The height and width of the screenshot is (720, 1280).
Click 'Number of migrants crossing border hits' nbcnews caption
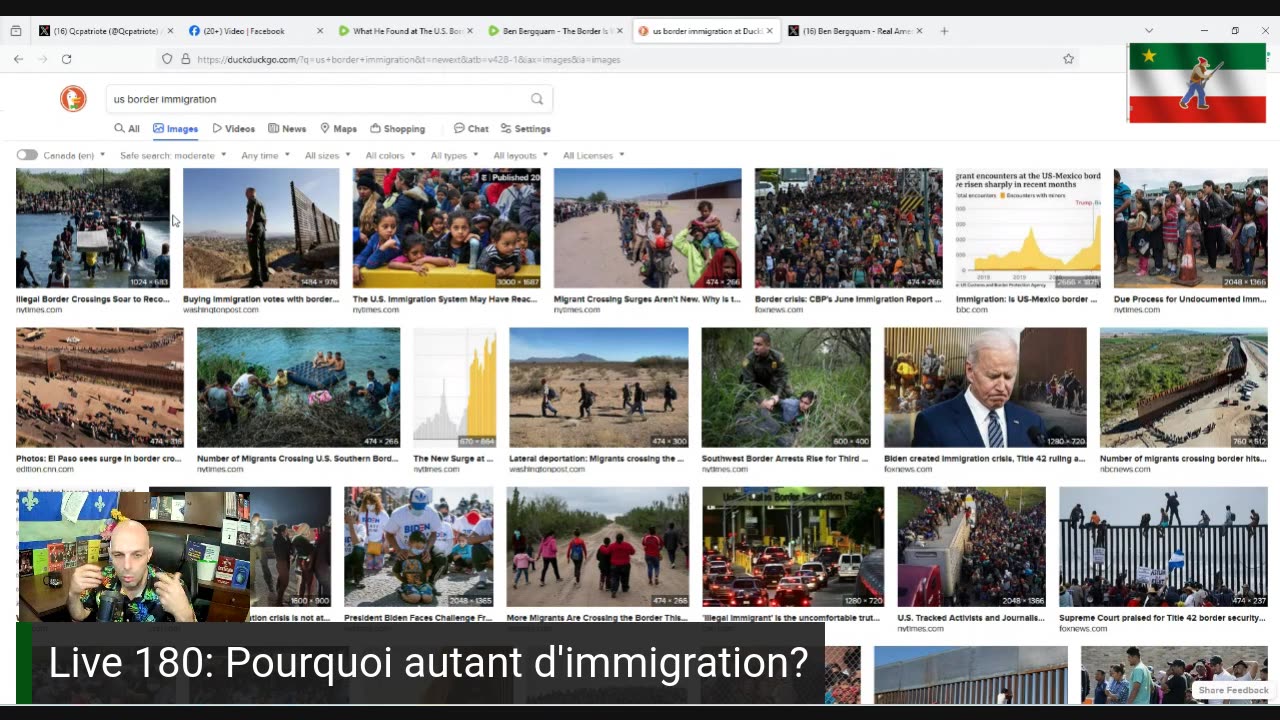click(1183, 458)
